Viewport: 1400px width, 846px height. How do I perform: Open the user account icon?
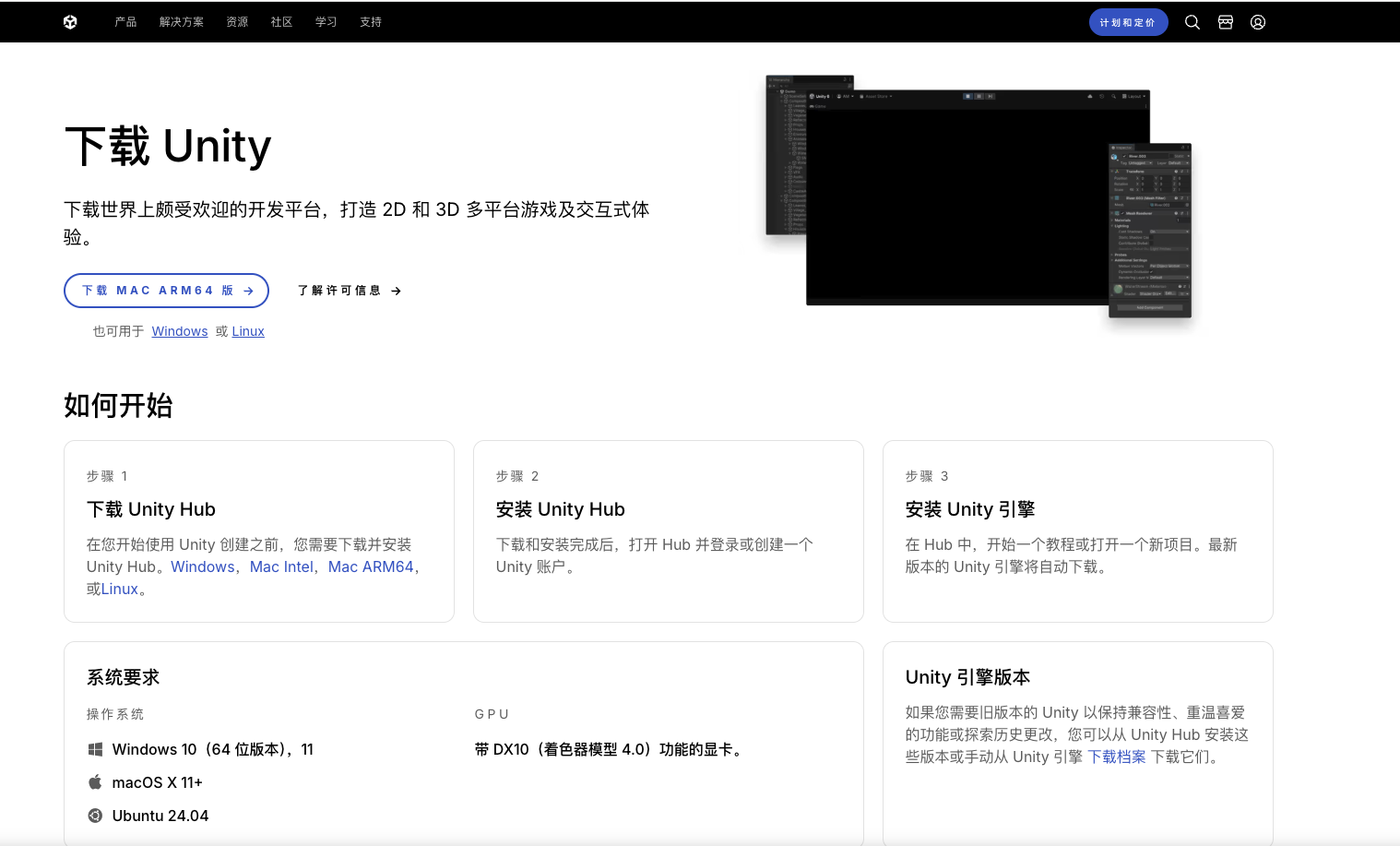1258,22
